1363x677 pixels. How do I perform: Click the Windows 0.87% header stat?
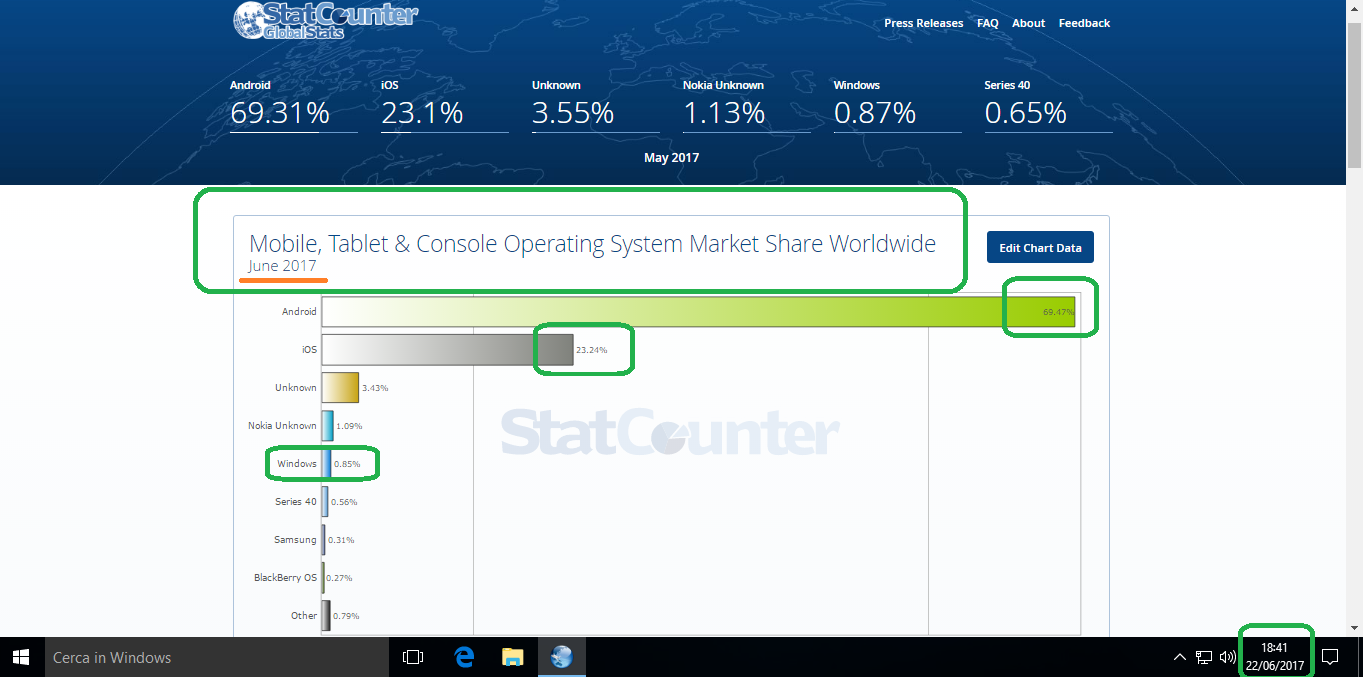(x=897, y=104)
